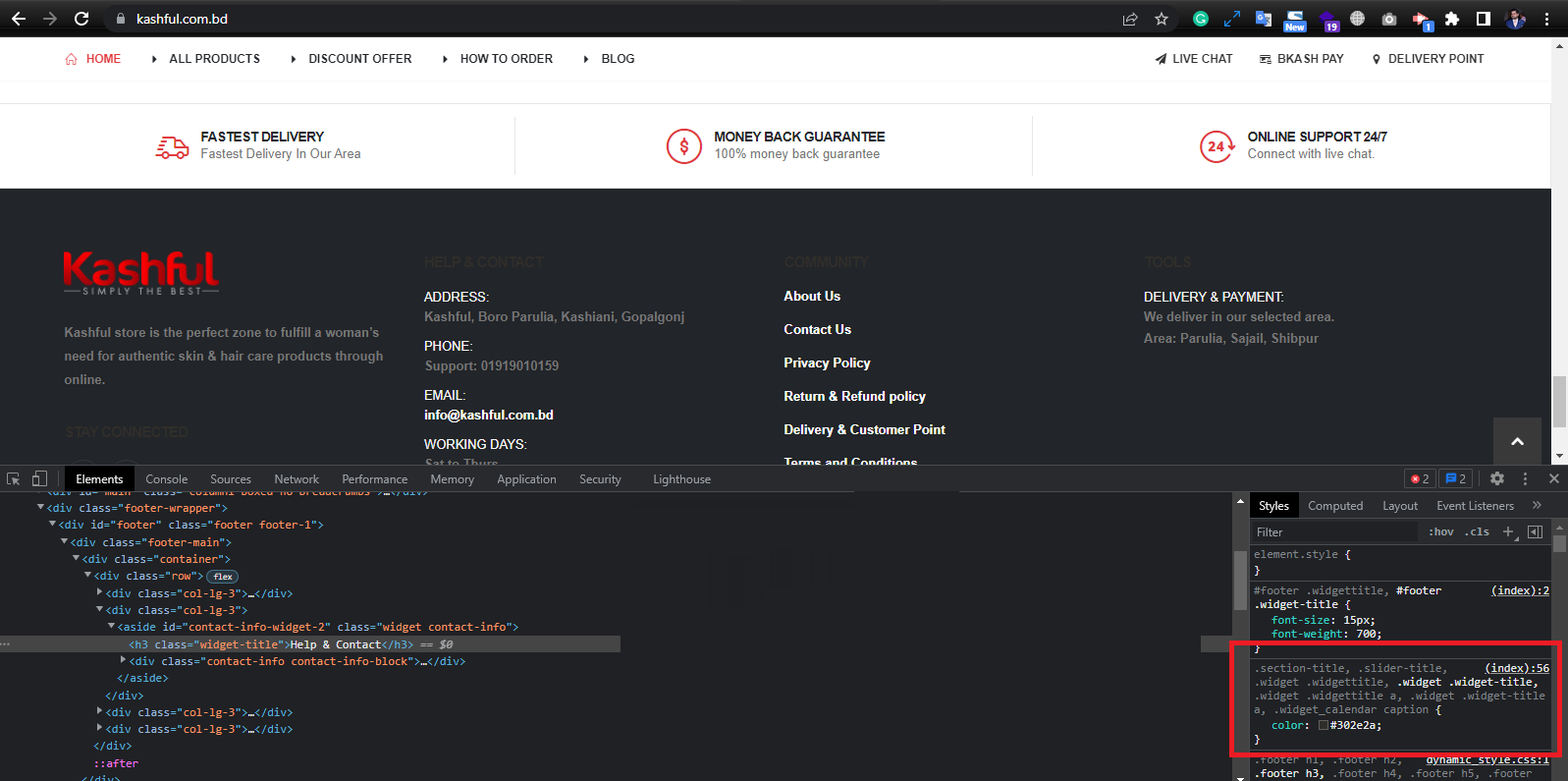1568x781 pixels.
Task: Collapse the footer-main div node
Action: pyautogui.click(x=65, y=541)
